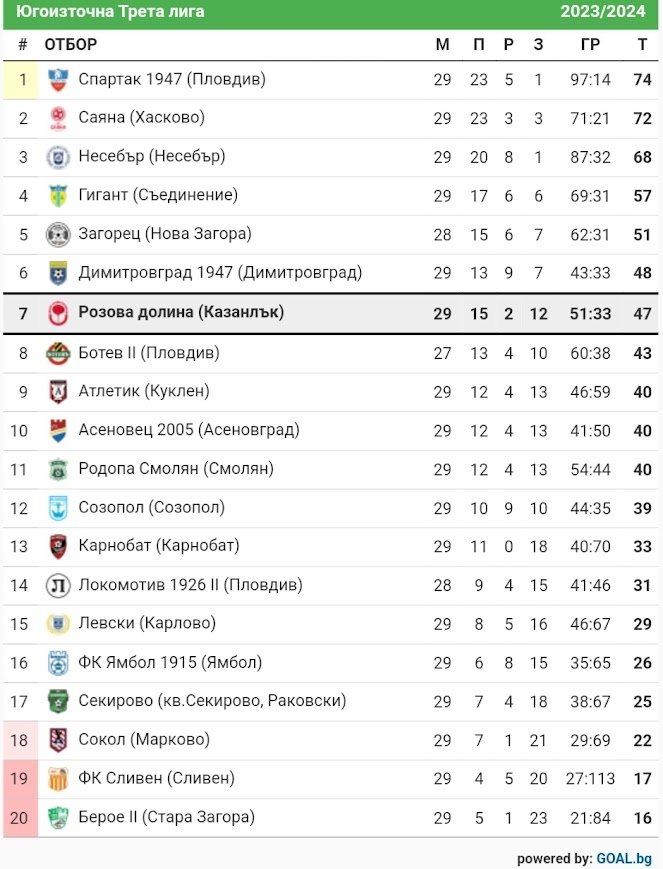Click the Спартак 1947 (Пловдив) club crest
Image resolution: width=663 pixels, height=869 pixels.
click(x=58, y=80)
